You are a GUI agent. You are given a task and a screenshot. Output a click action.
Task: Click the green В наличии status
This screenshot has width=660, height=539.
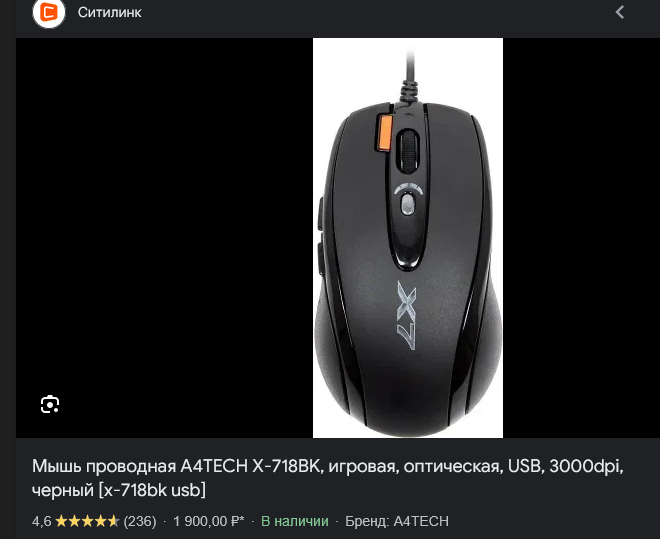[x=295, y=521]
